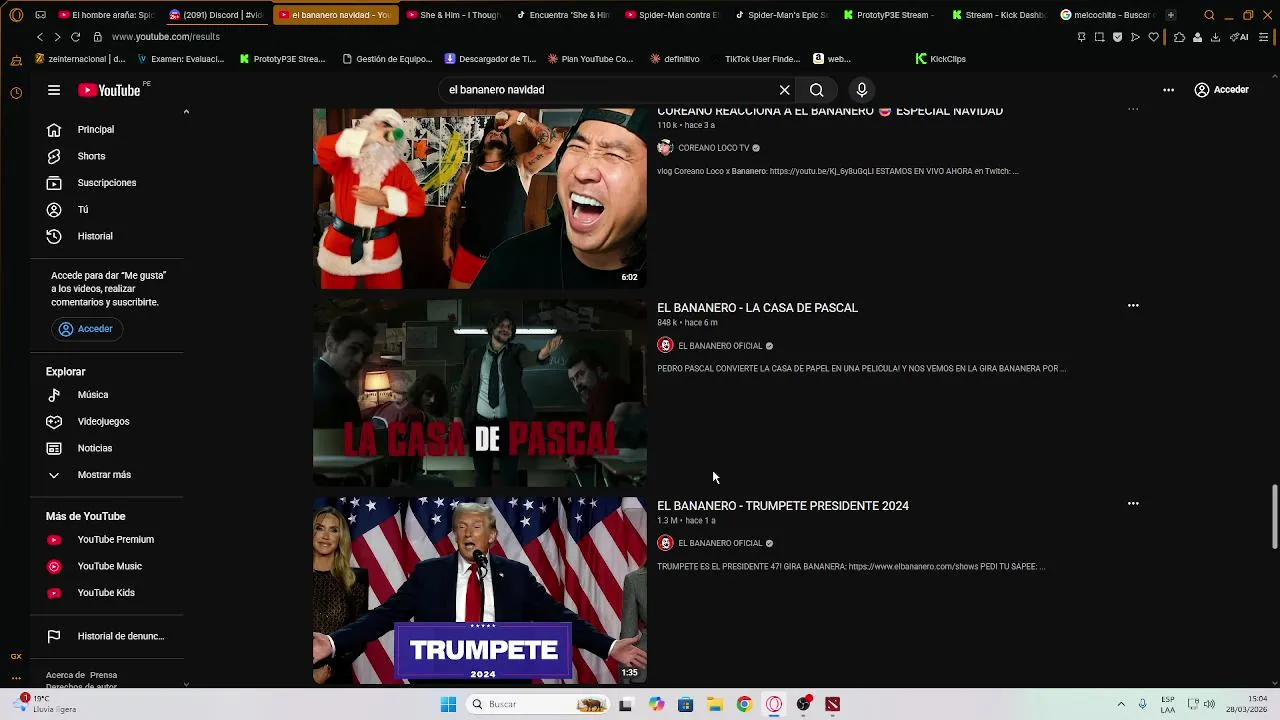
Task: Open Windows Start menu
Action: click(x=448, y=704)
